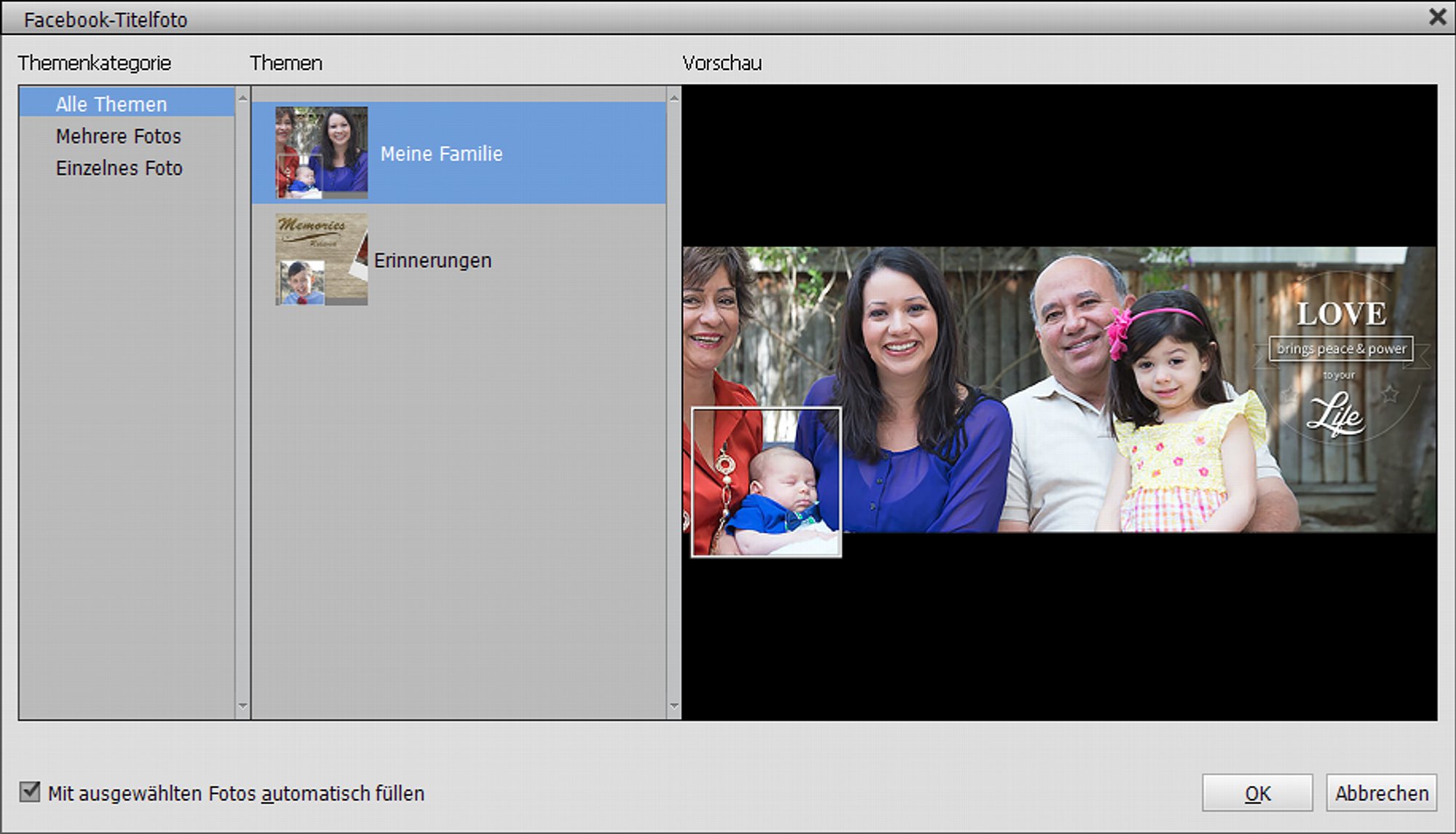Cancel via the Abbrechen button
Image resolution: width=1456 pixels, height=834 pixels.
pyautogui.click(x=1381, y=792)
